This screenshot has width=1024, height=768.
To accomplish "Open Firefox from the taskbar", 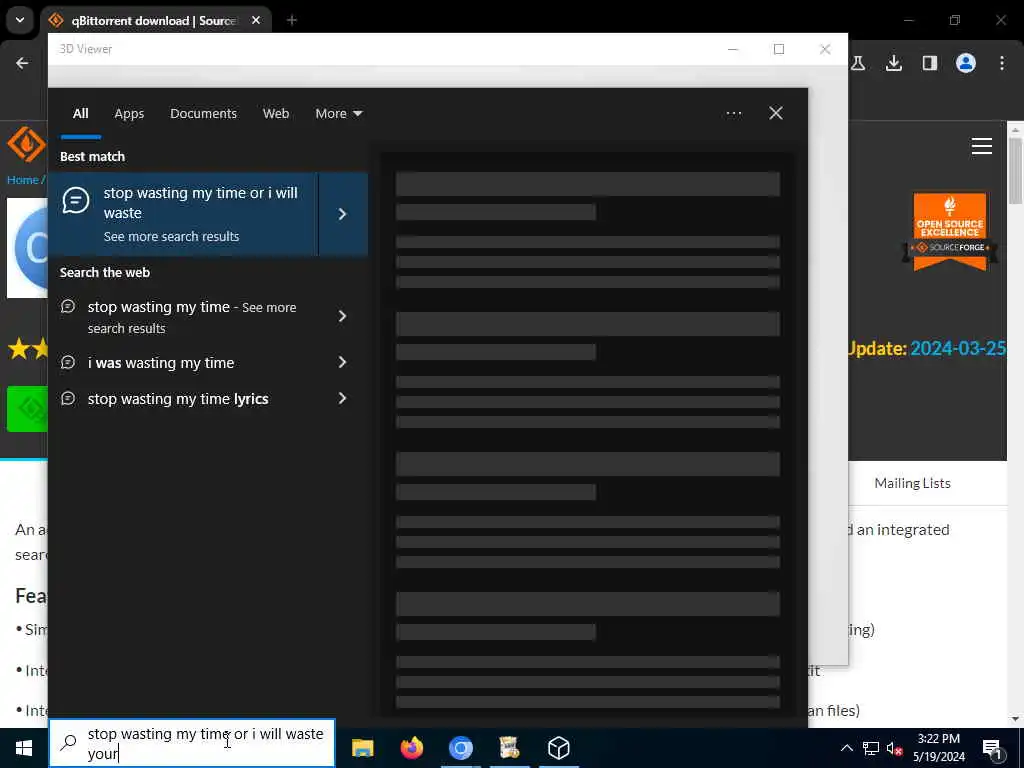I will (x=411, y=748).
